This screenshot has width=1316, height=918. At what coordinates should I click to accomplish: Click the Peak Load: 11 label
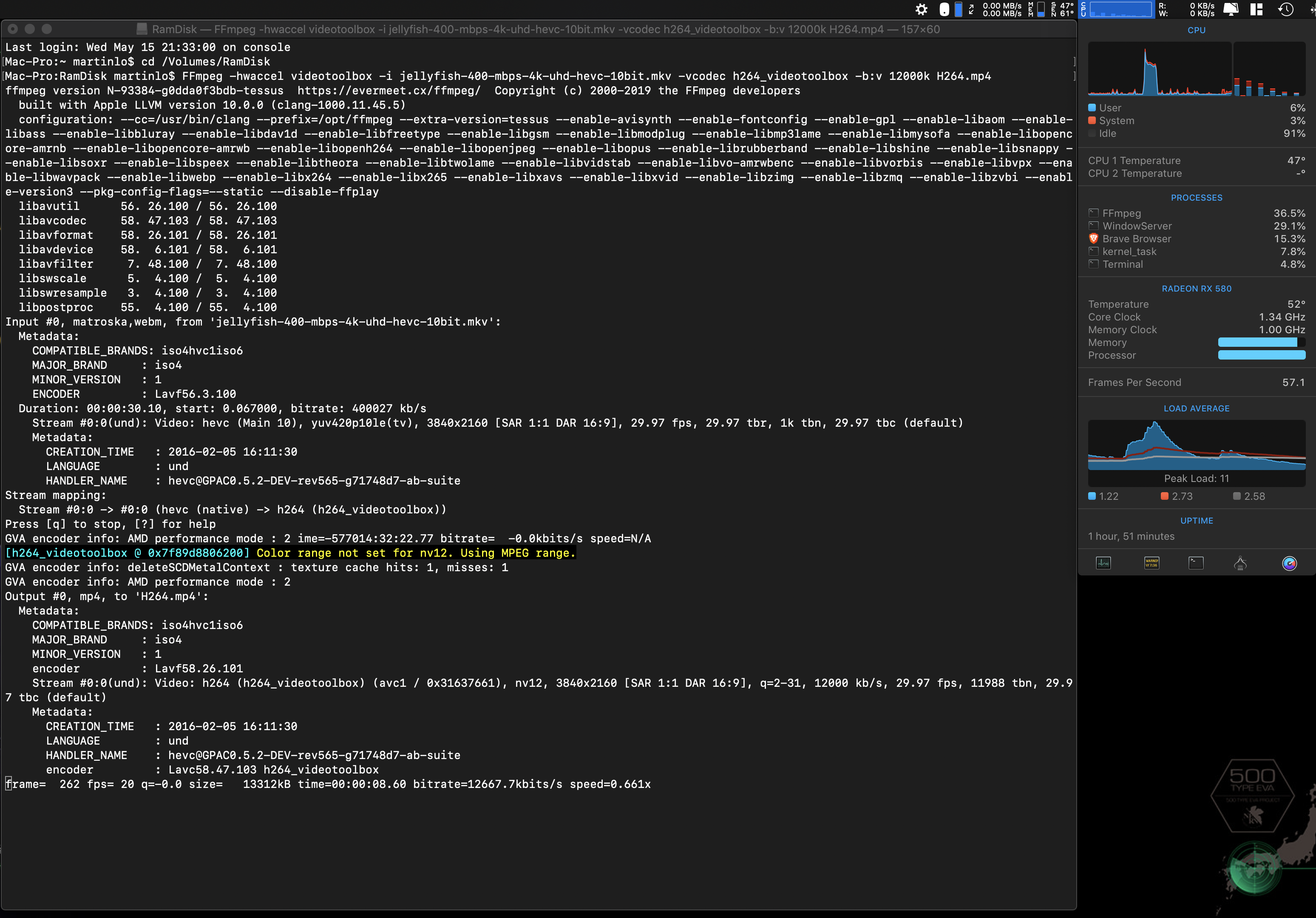point(1196,479)
